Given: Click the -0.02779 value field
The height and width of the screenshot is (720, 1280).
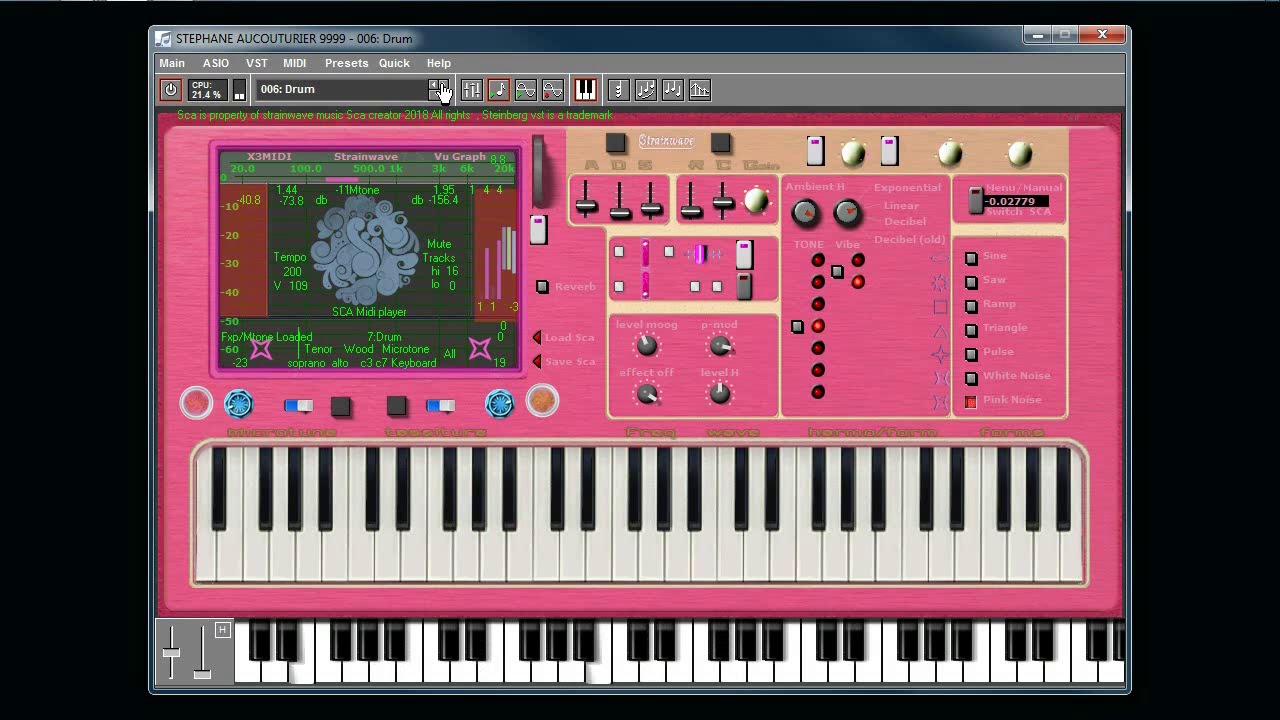Looking at the screenshot, I should [x=1017, y=201].
